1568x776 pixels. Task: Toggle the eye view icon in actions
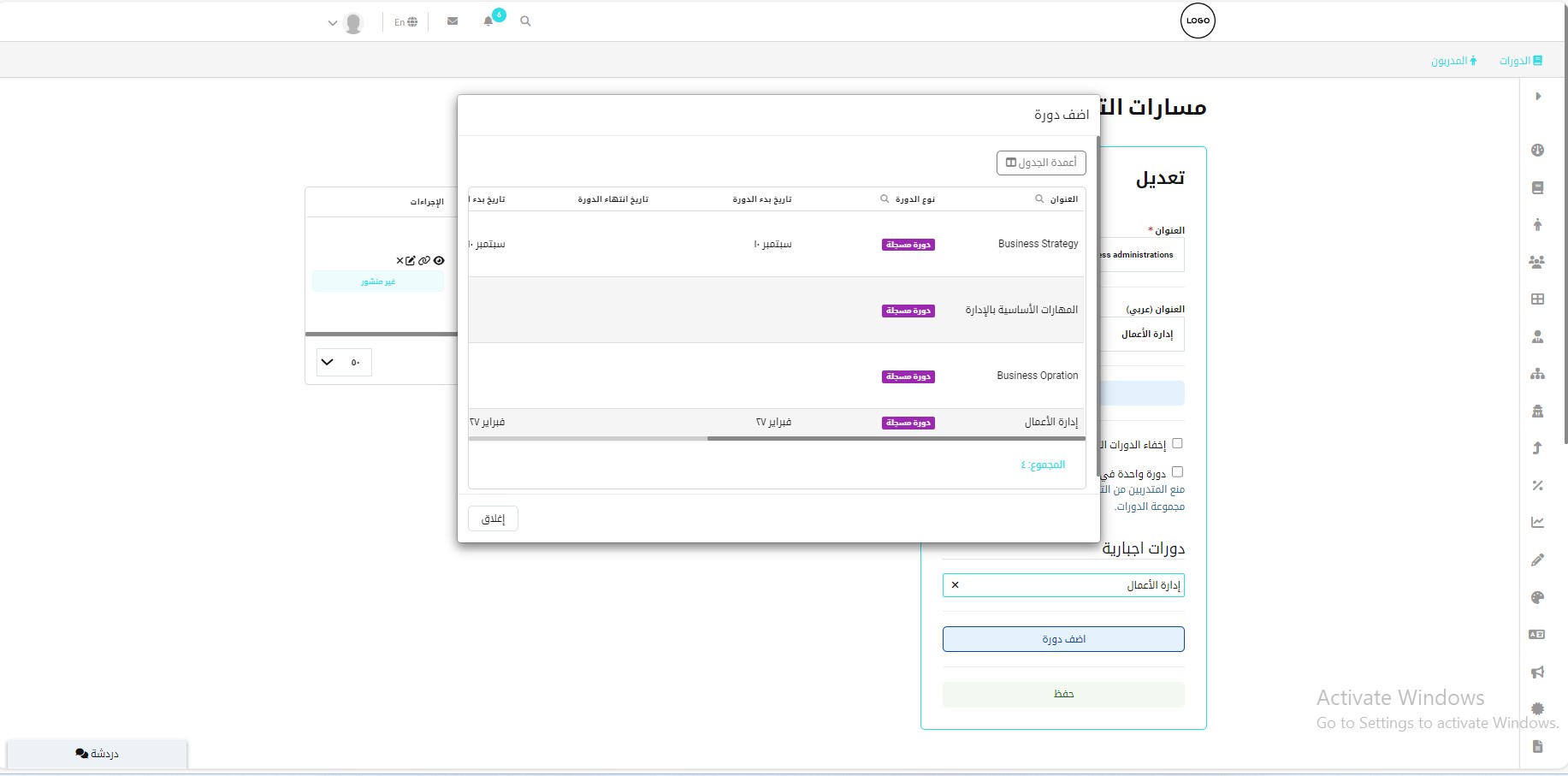(x=439, y=261)
